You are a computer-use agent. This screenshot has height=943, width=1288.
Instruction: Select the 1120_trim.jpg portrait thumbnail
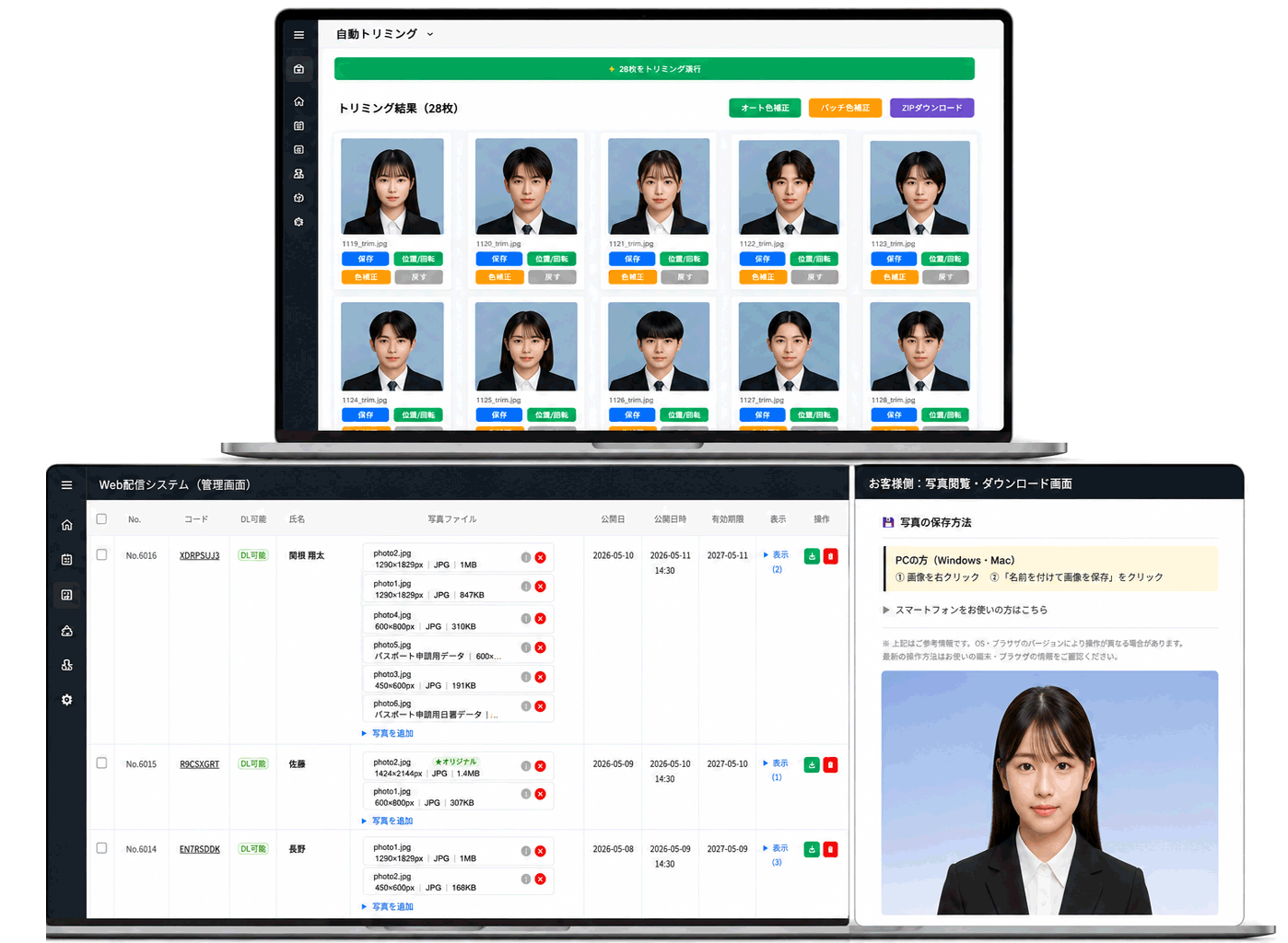[526, 187]
